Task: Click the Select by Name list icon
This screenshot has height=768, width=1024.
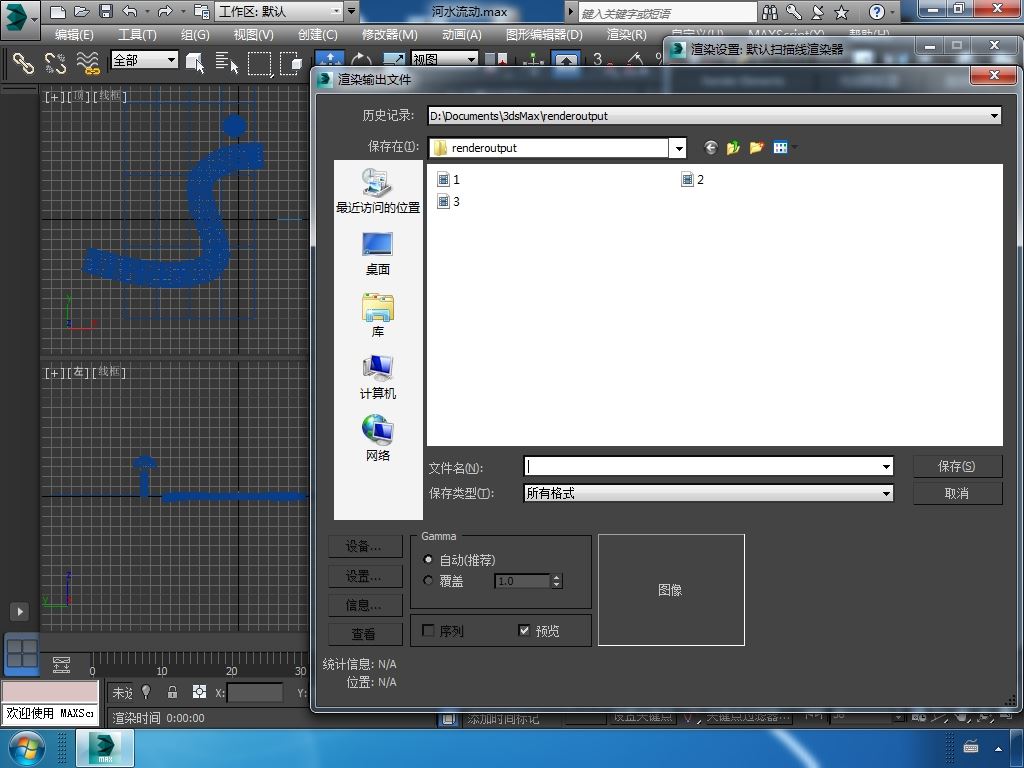Action: 227,63
